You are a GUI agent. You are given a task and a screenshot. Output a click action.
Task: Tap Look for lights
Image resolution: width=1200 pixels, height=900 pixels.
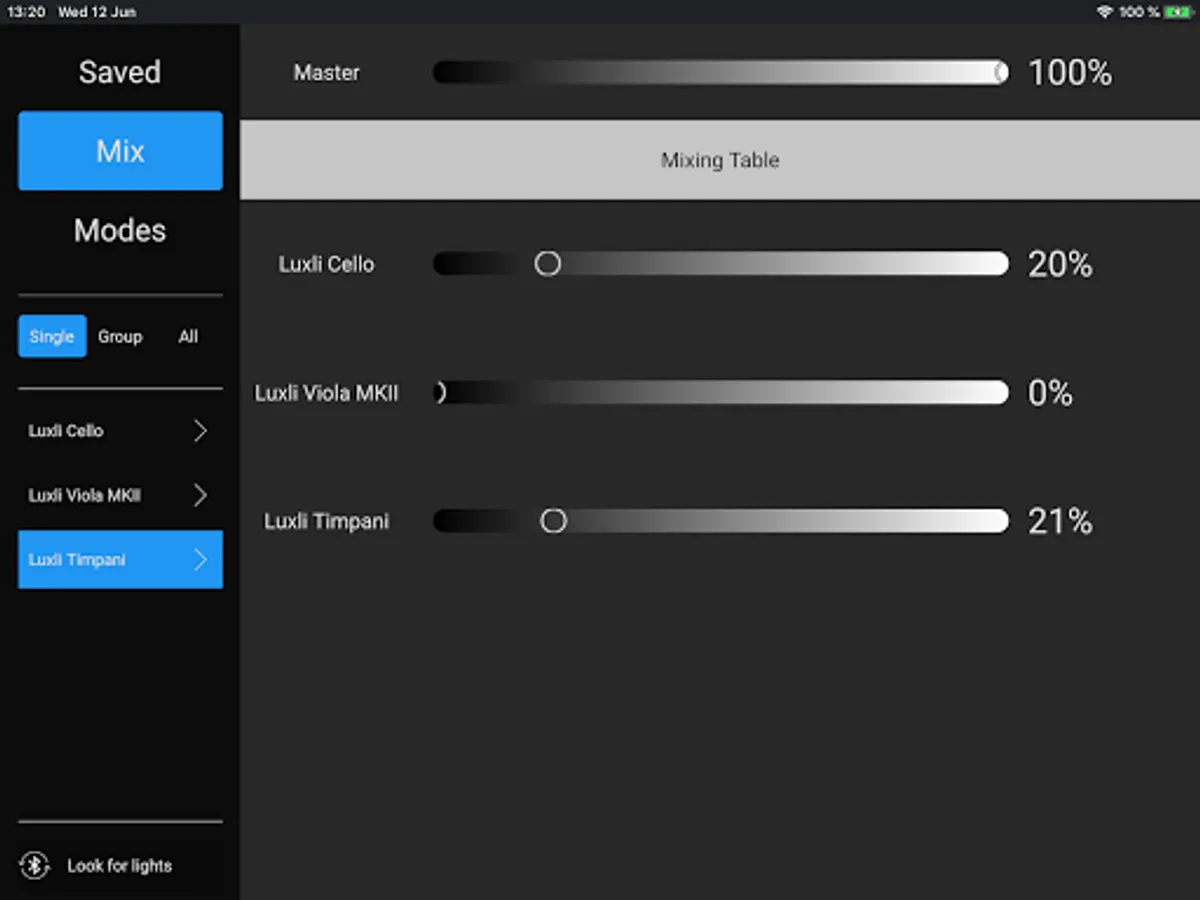(x=119, y=866)
